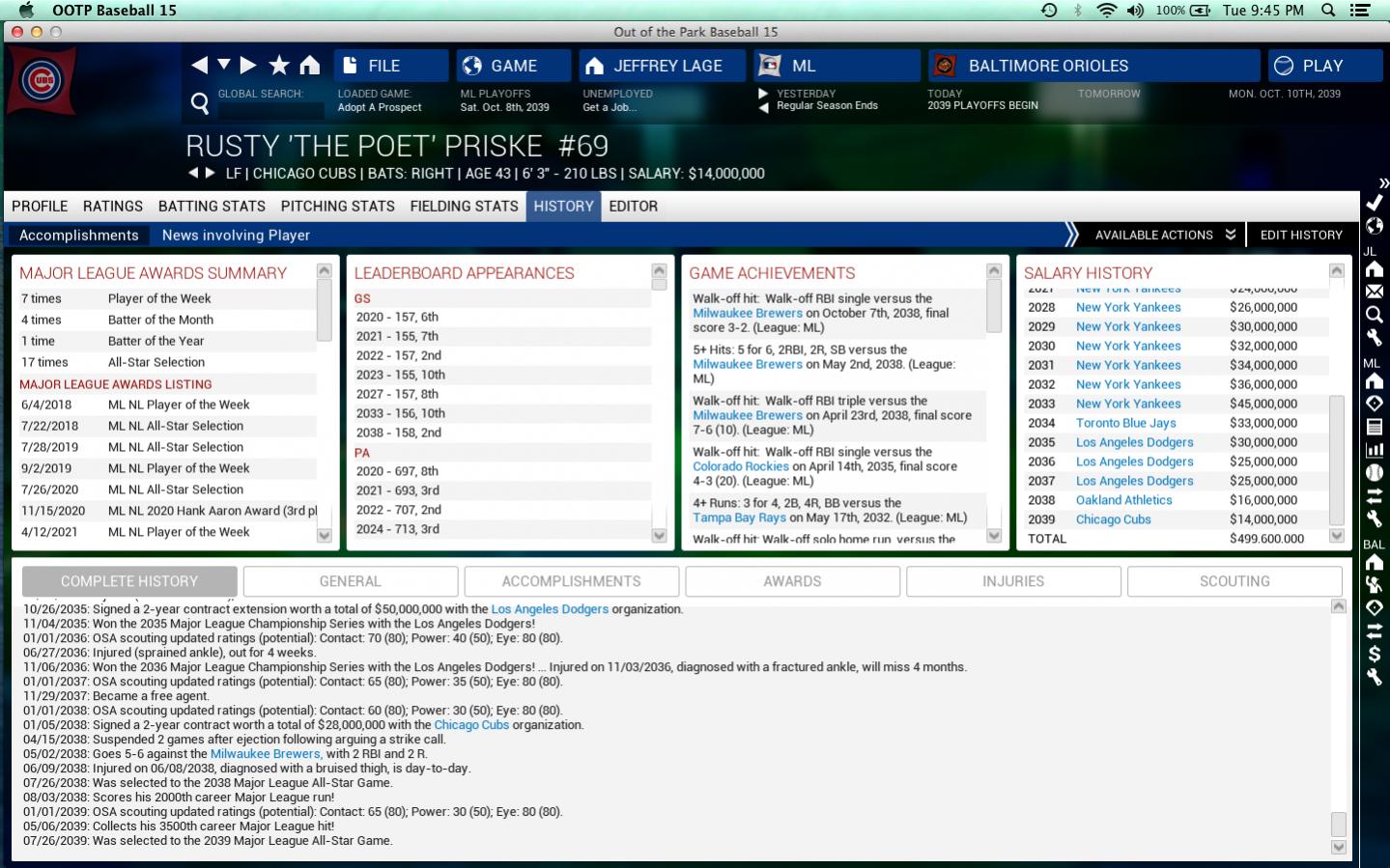Image resolution: width=1390 pixels, height=868 pixels.
Task: Click the diamond icon under ML
Action: tap(1375, 404)
